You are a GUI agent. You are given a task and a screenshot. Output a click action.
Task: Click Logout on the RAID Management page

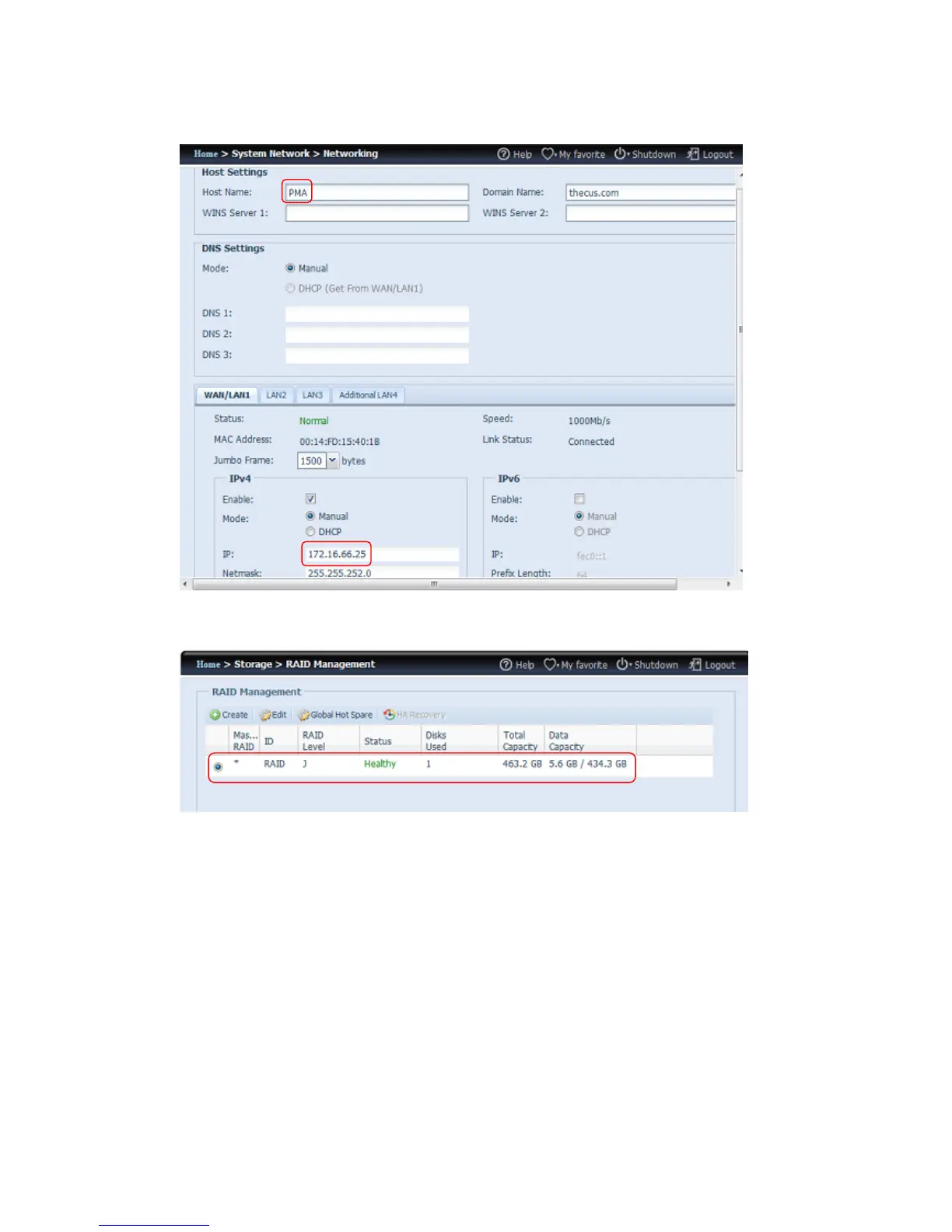pos(712,665)
